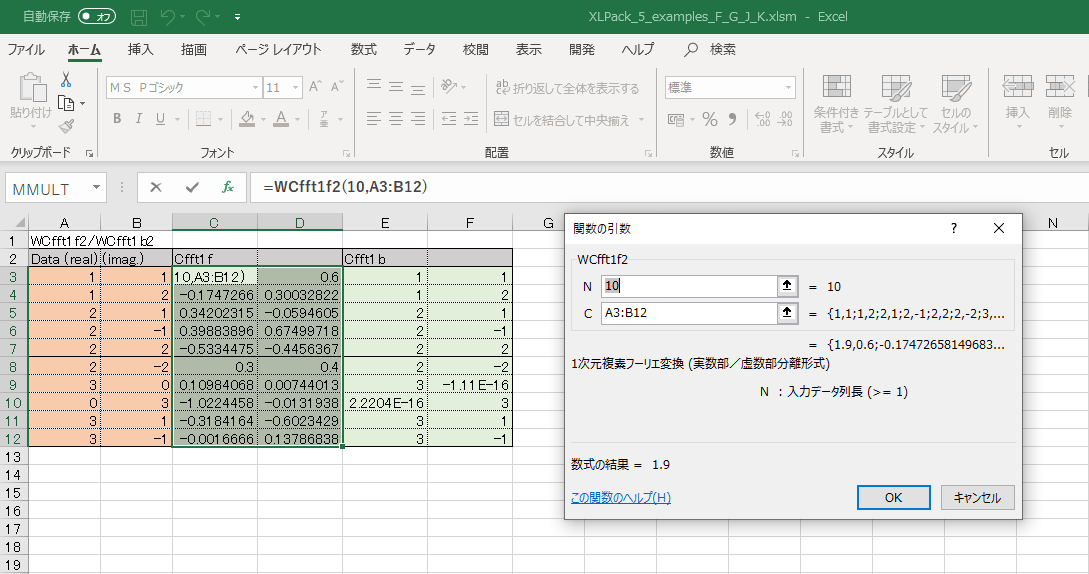Click the Increase Decimal icon
Screen dimensions: 1089x574
click(x=763, y=120)
